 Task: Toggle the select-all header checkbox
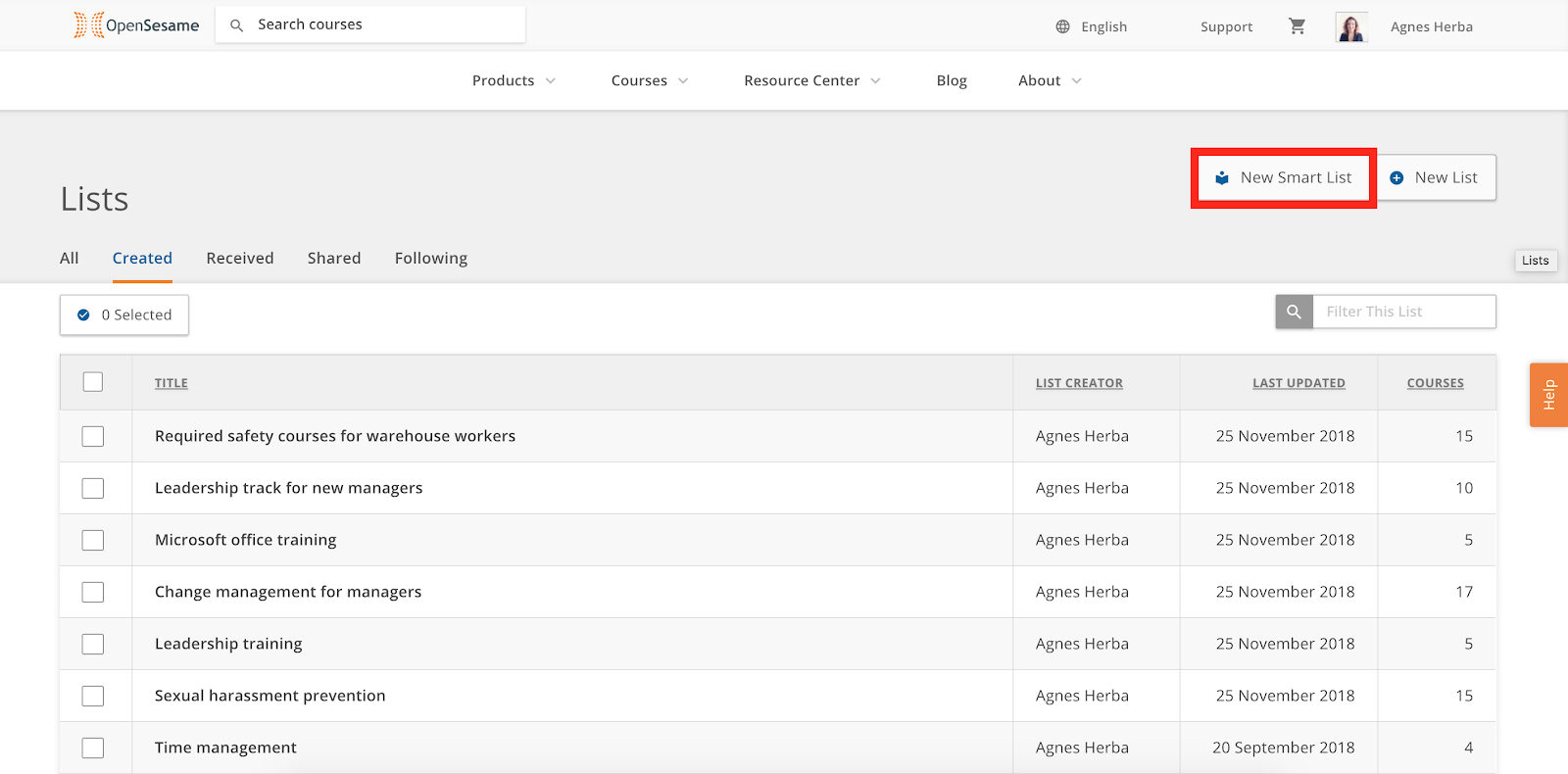tap(93, 382)
